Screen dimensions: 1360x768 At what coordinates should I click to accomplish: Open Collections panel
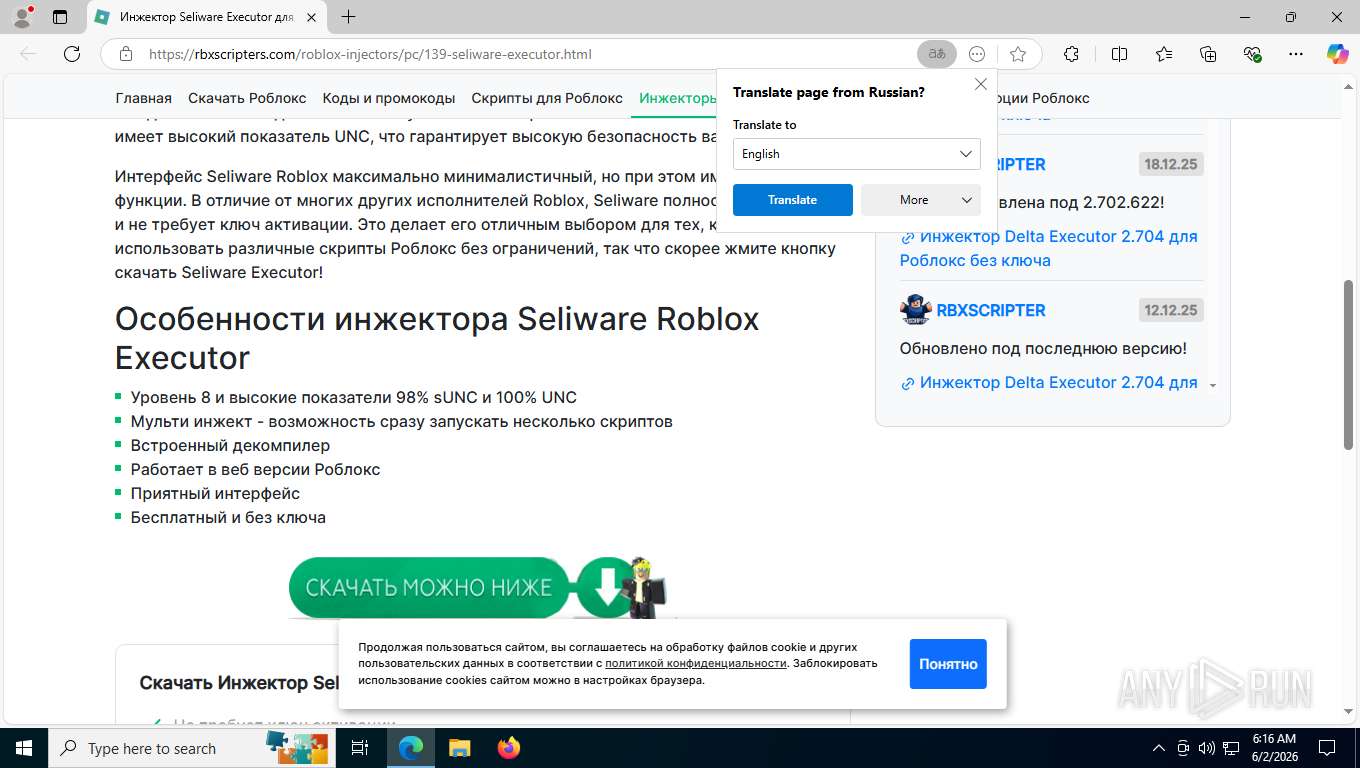pos(1208,54)
